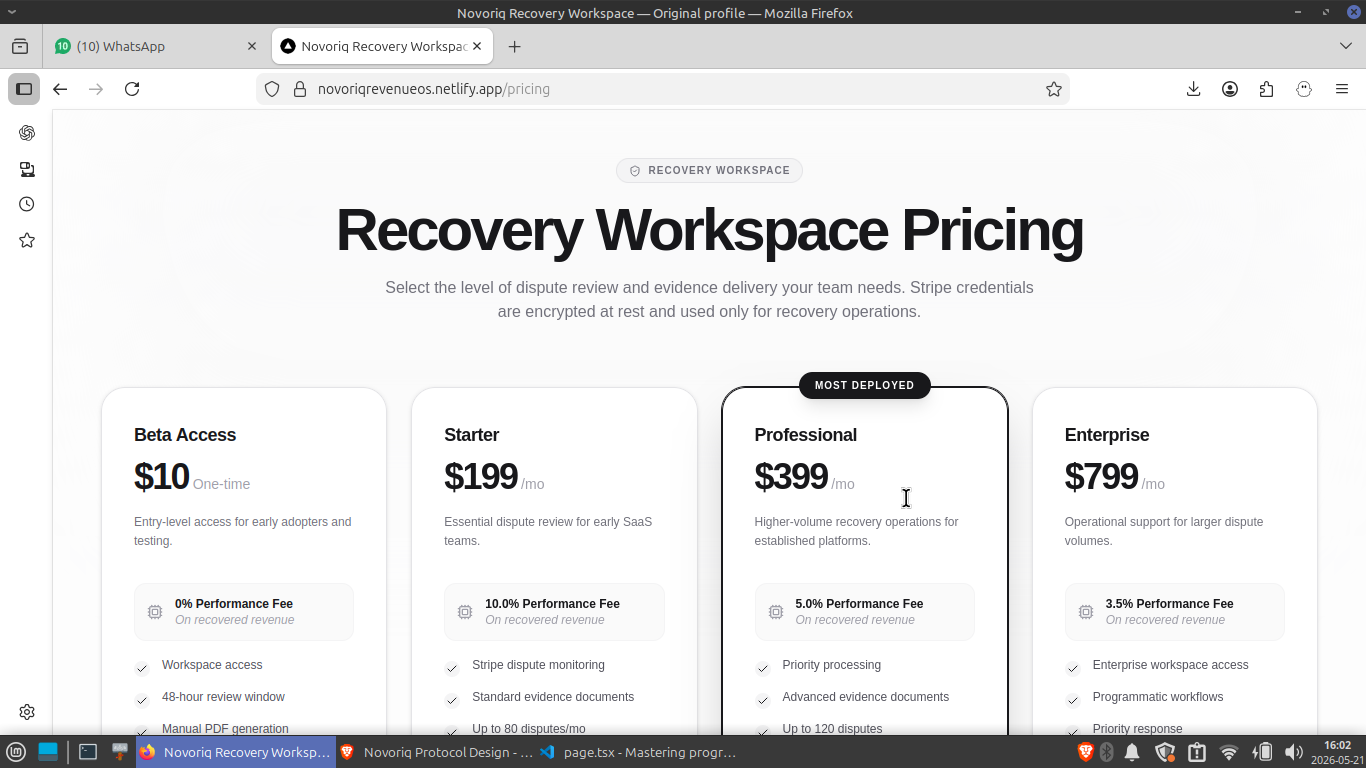Click Stripe dispute monitoring feature
Image resolution: width=1366 pixels, height=768 pixels.
pyautogui.click(x=538, y=665)
